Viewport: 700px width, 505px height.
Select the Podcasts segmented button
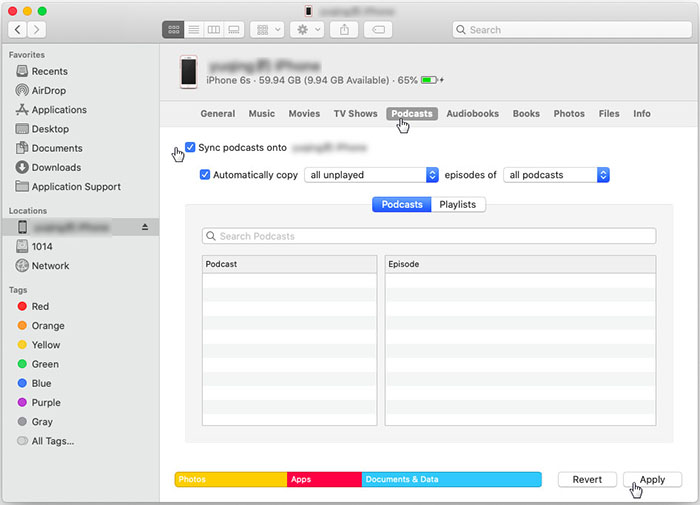[x=402, y=204]
